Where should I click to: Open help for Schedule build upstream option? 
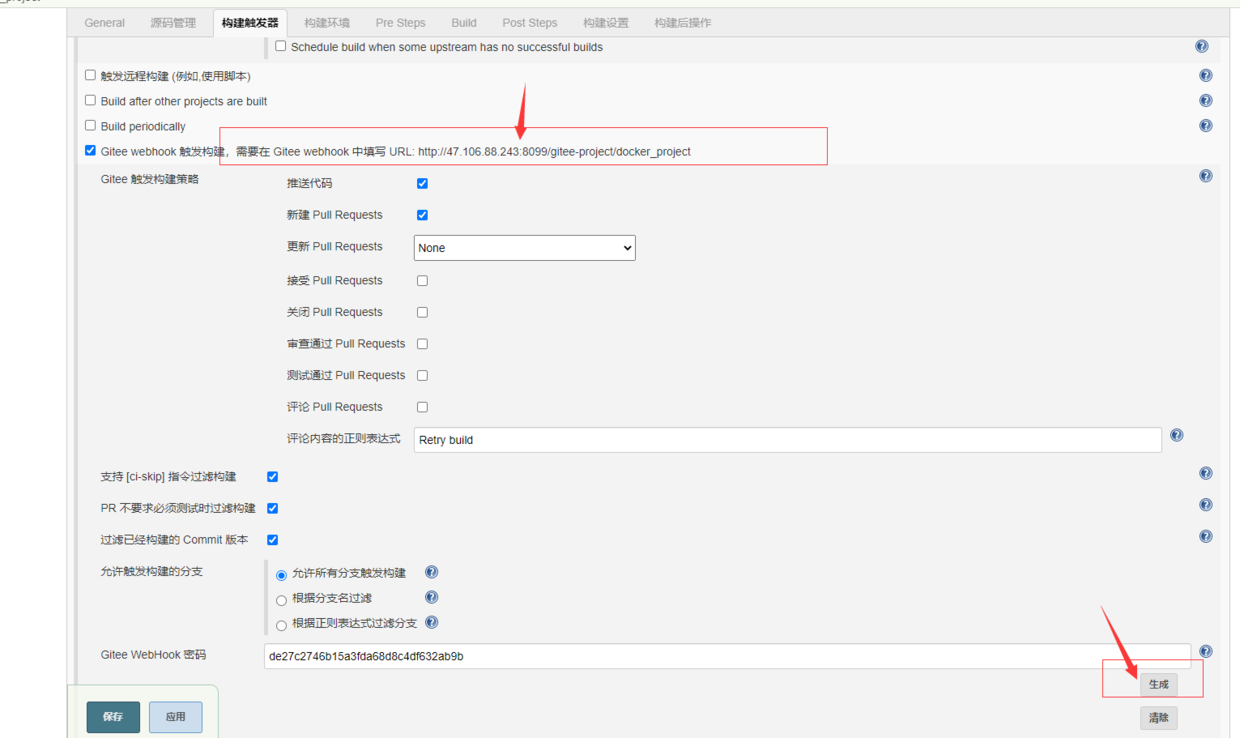coord(1202,47)
